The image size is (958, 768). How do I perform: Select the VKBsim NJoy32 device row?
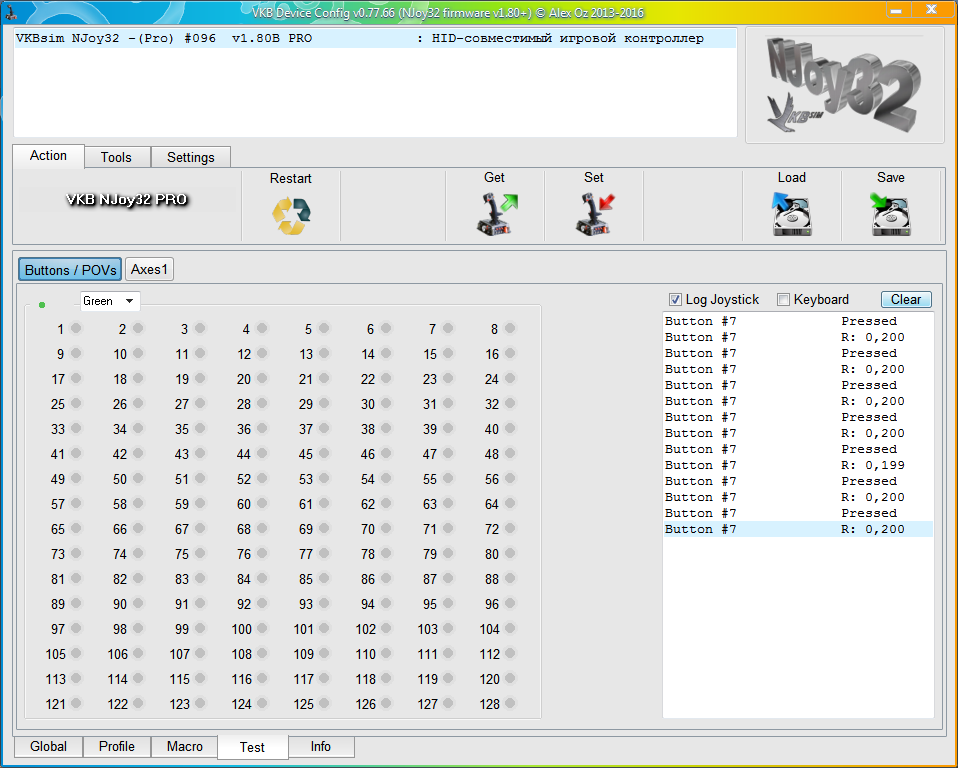(375, 38)
